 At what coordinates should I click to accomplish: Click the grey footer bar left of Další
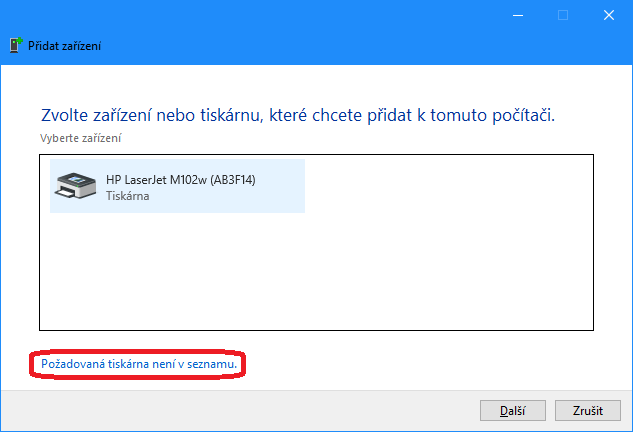tap(240, 411)
